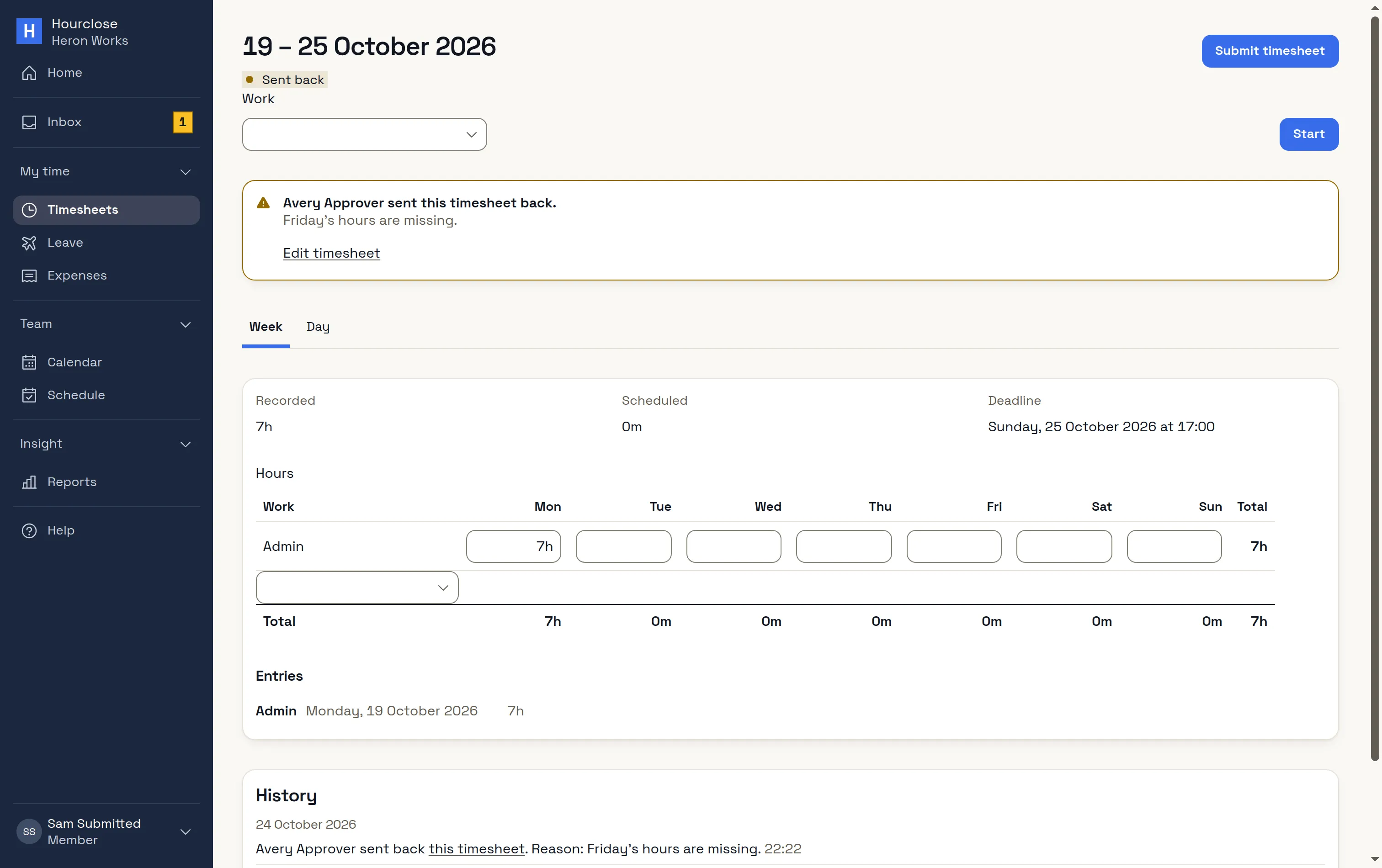
Task: Click the Admin Friday hours field
Action: (x=954, y=546)
